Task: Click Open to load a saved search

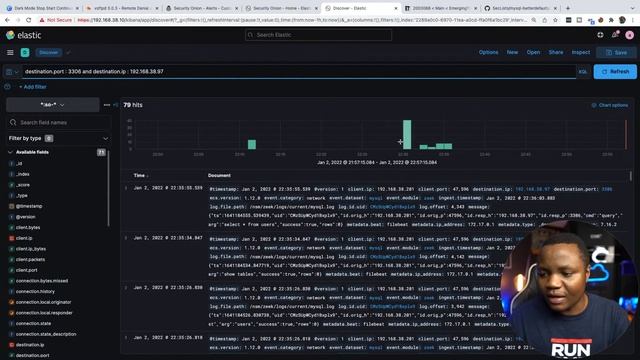Action: coord(533,52)
